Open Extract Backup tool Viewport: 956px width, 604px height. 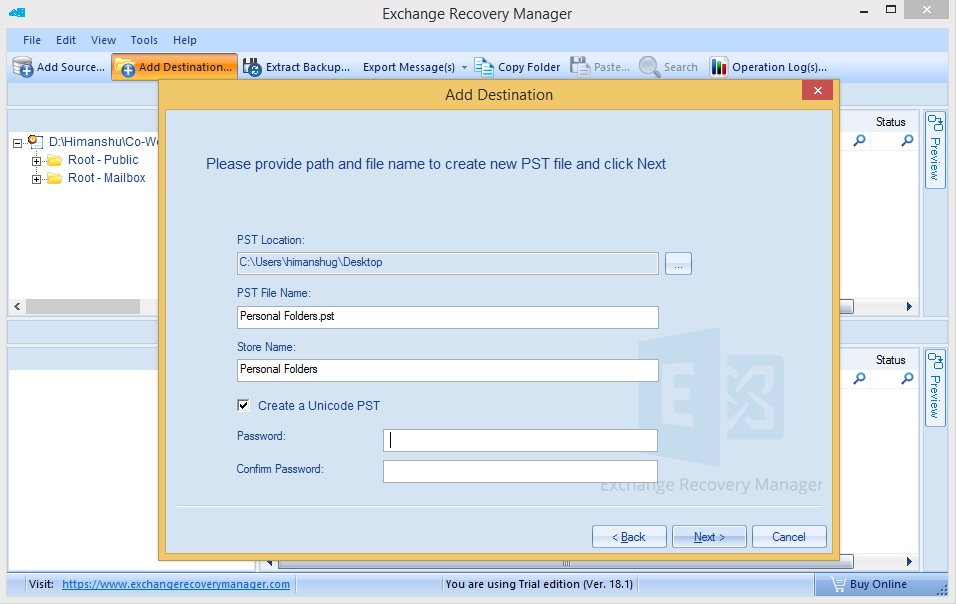coord(296,67)
